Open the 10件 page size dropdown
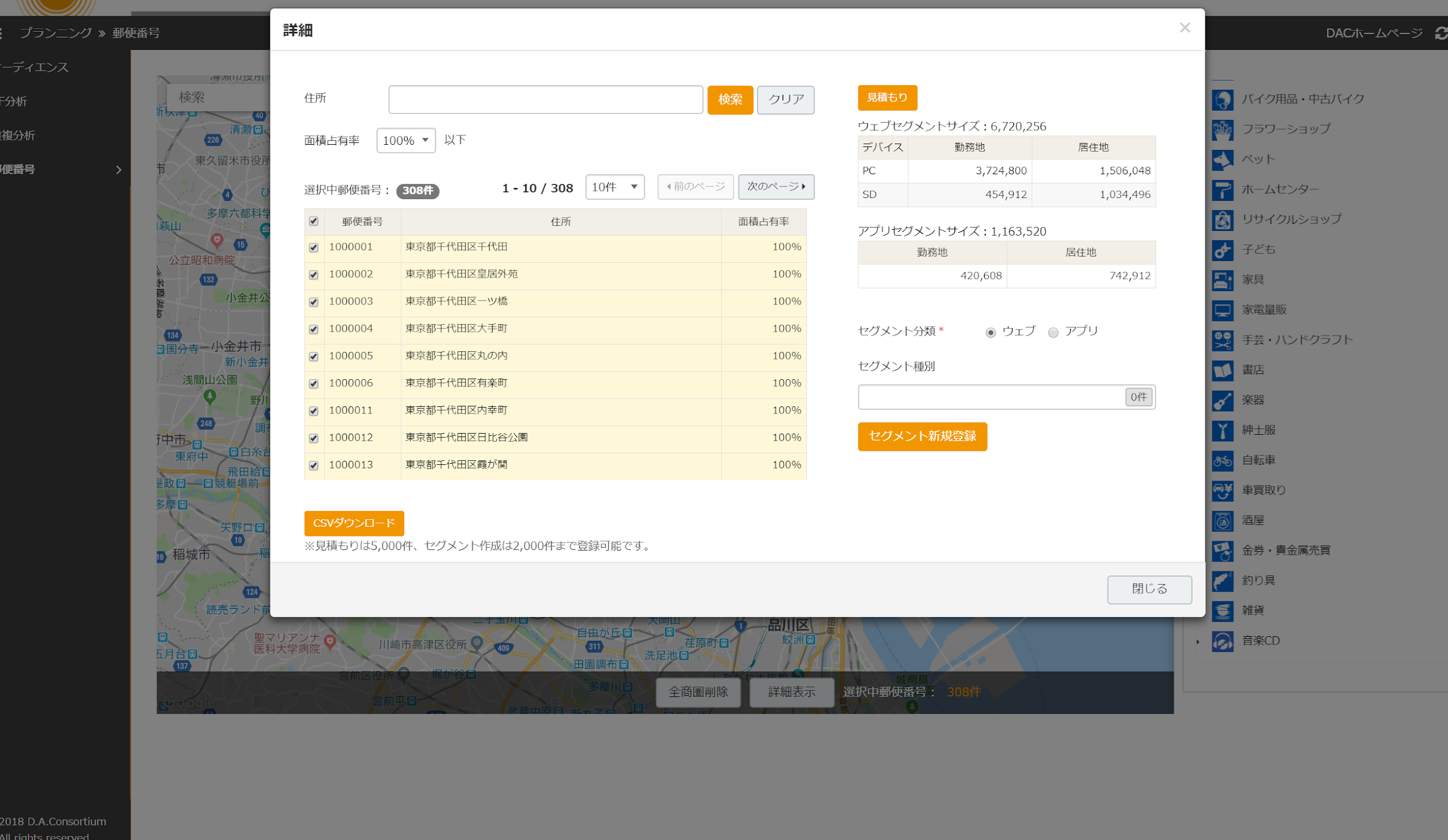This screenshot has width=1448, height=840. pos(614,187)
